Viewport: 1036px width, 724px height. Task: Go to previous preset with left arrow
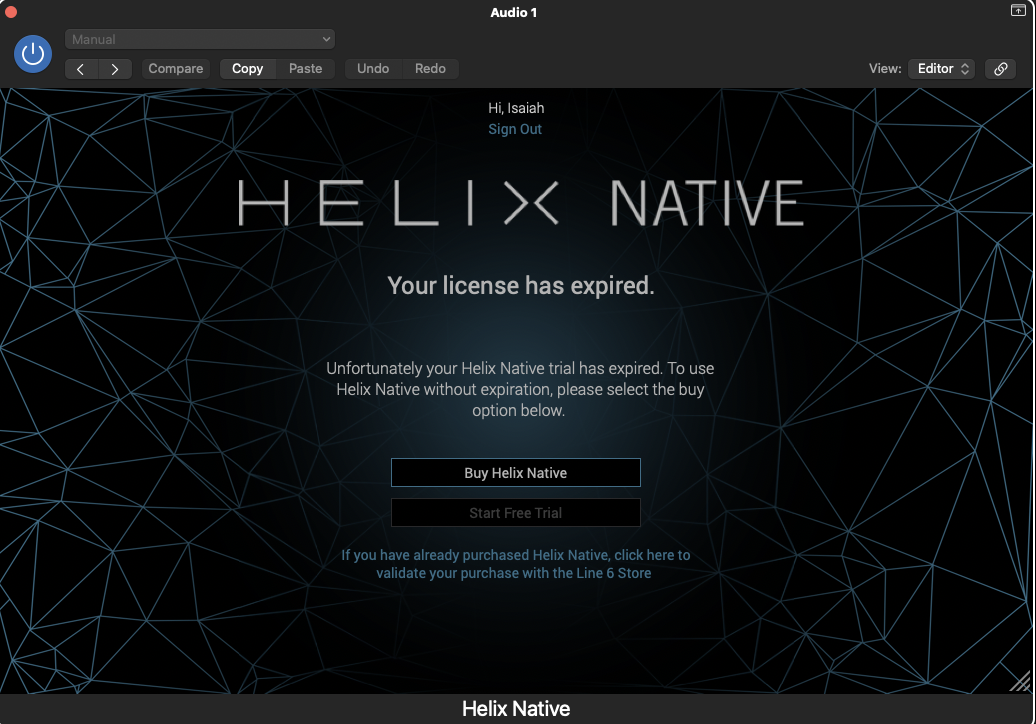click(x=81, y=69)
